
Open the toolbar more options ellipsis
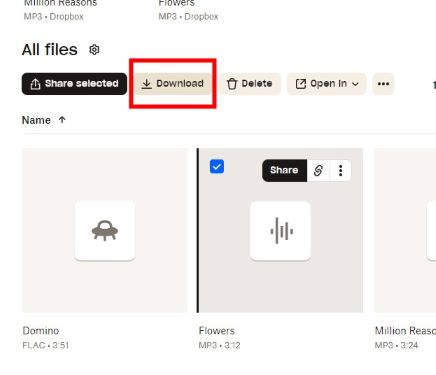[383, 84]
